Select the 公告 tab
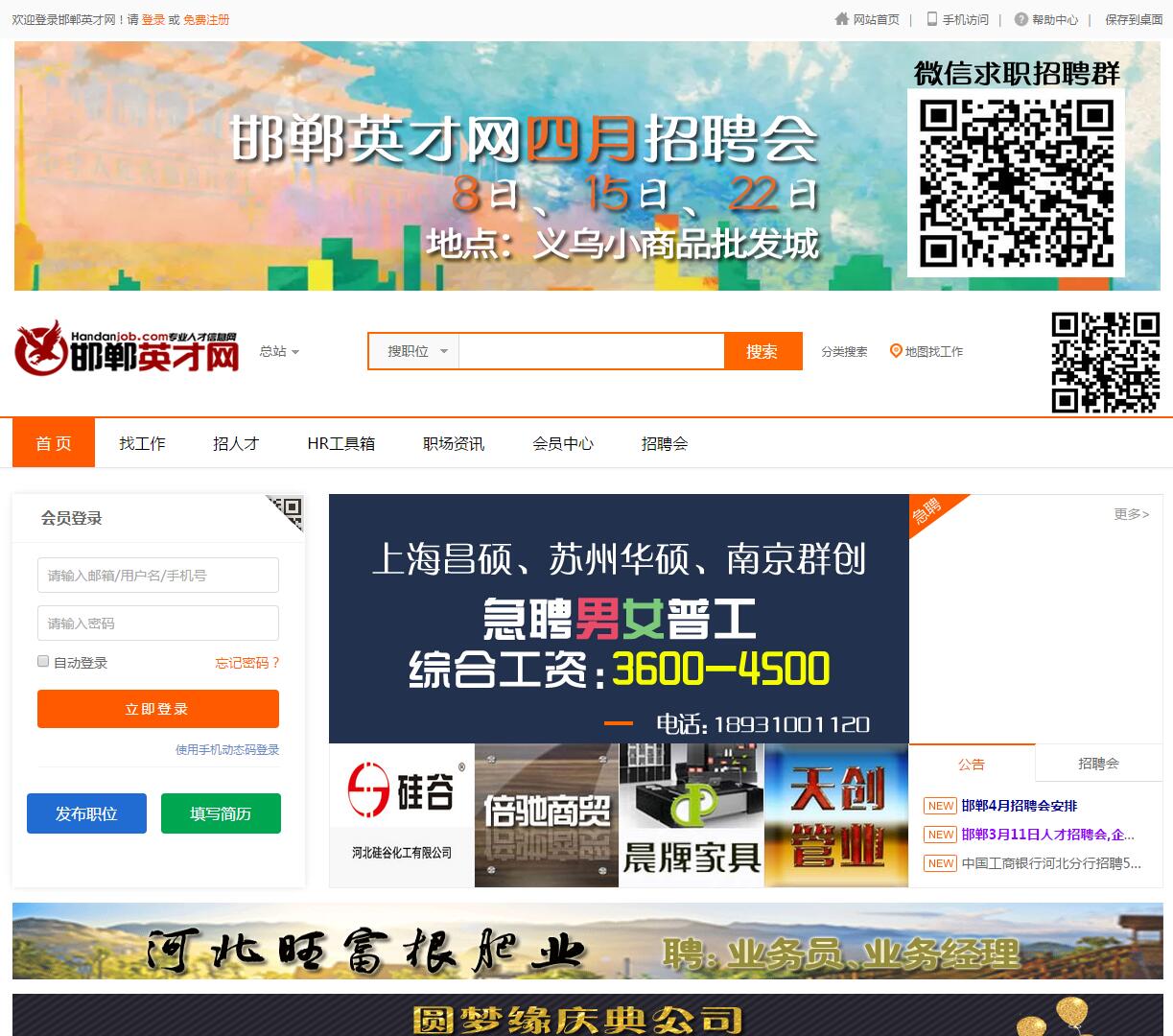 (x=972, y=764)
